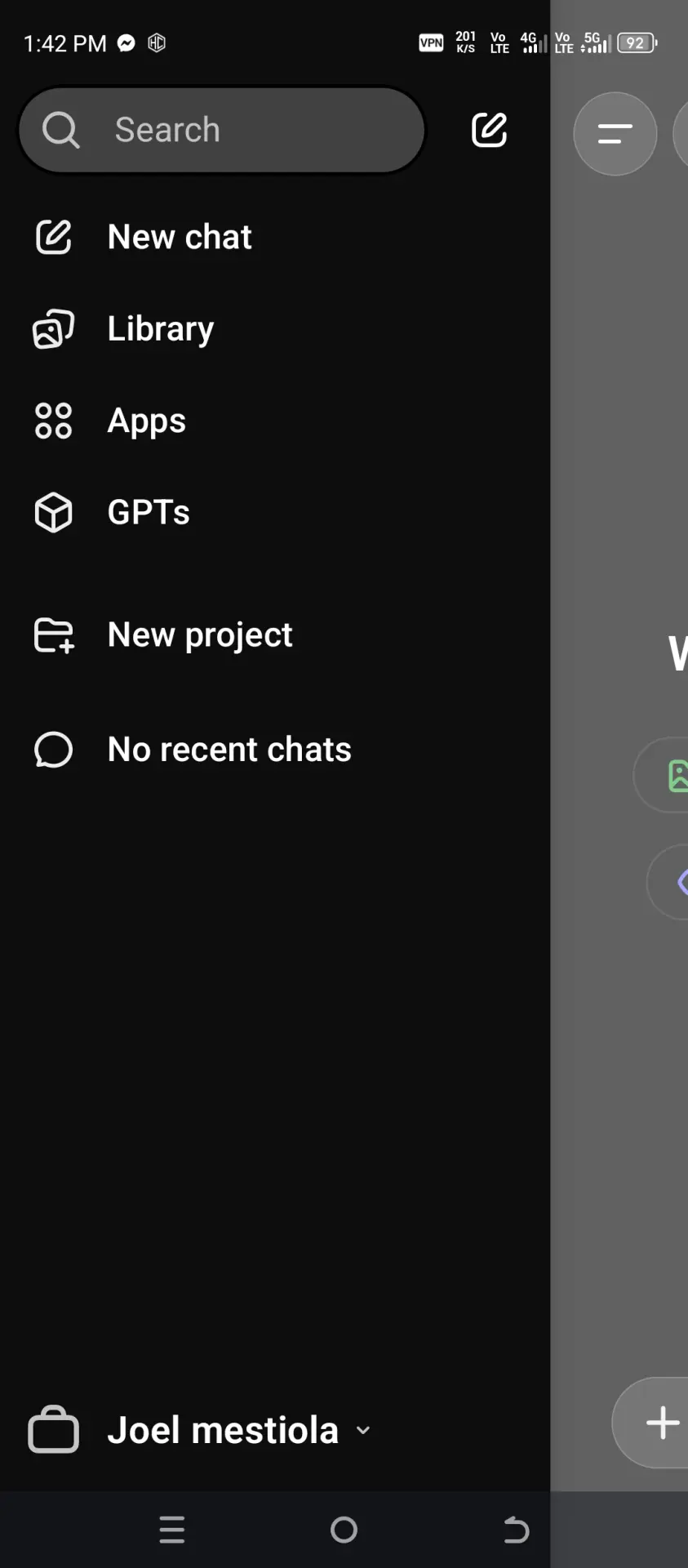Click the magnifier icon in search bar

[x=61, y=130]
